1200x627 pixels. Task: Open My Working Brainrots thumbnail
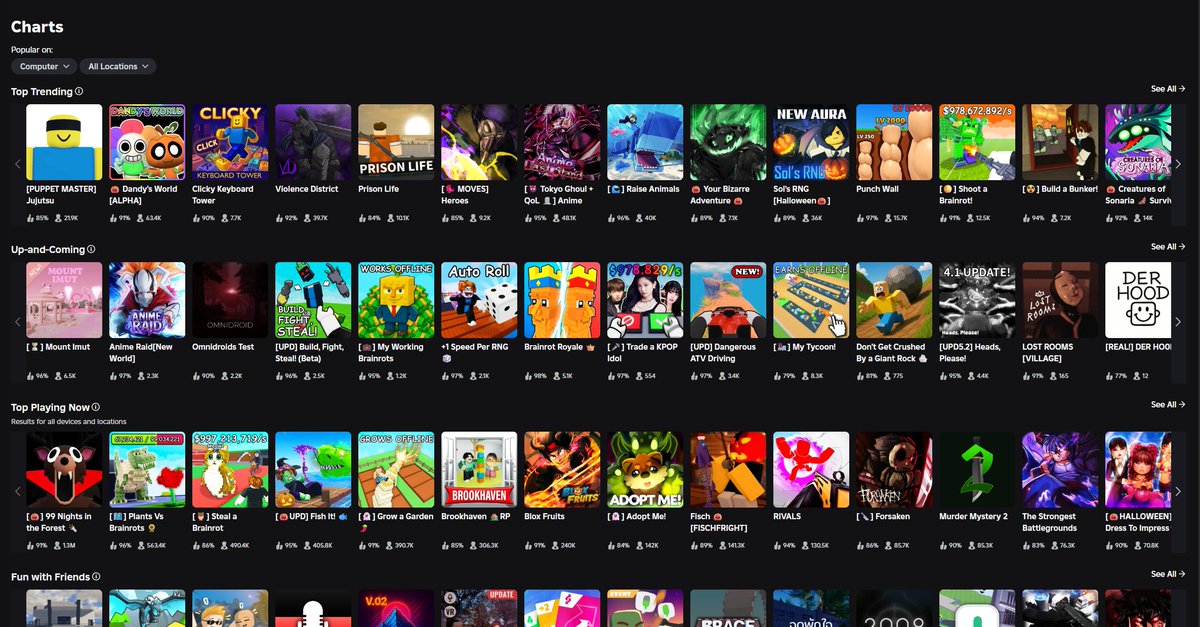tap(396, 300)
